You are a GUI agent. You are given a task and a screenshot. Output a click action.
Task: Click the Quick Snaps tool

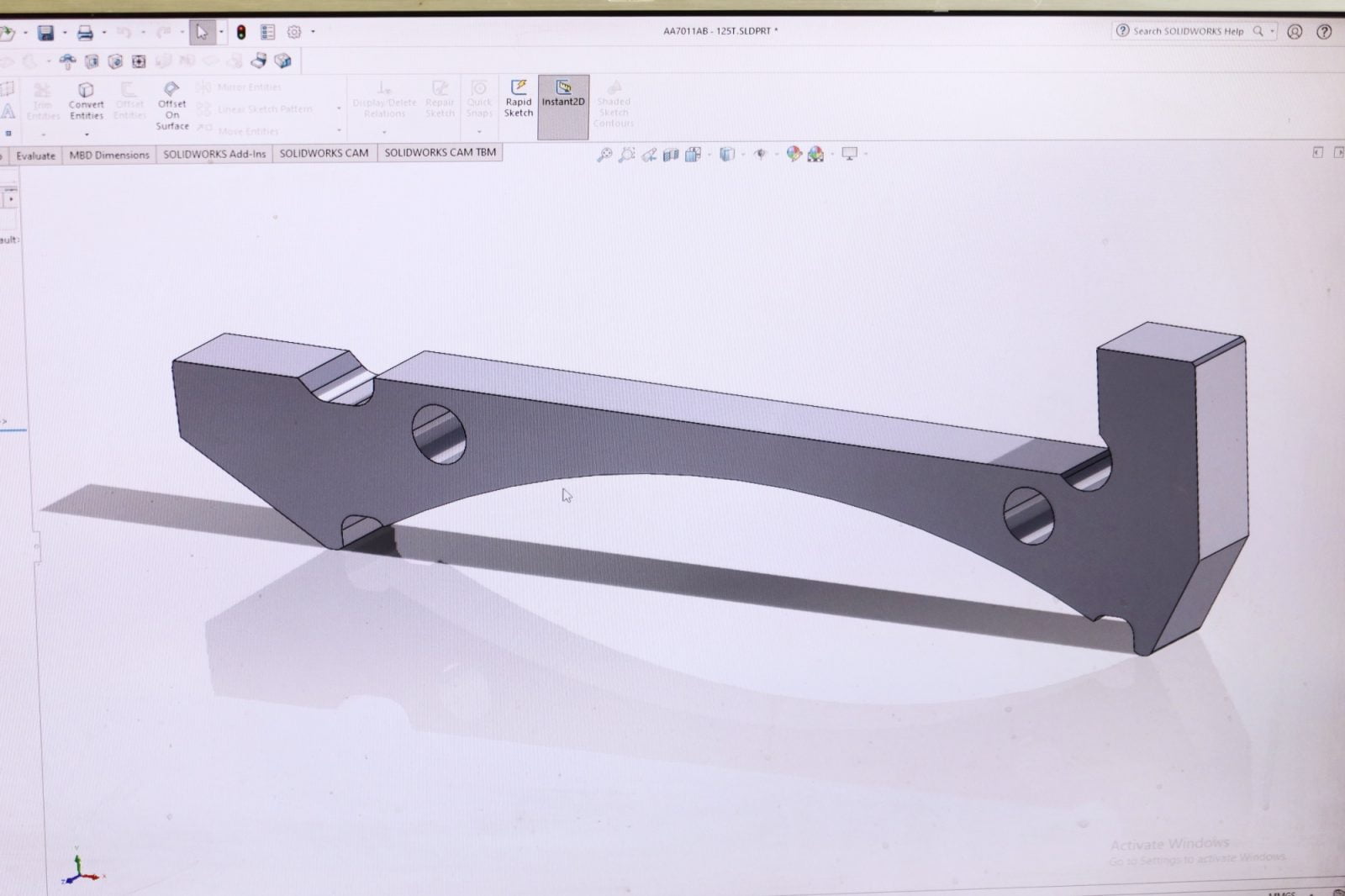point(479,99)
